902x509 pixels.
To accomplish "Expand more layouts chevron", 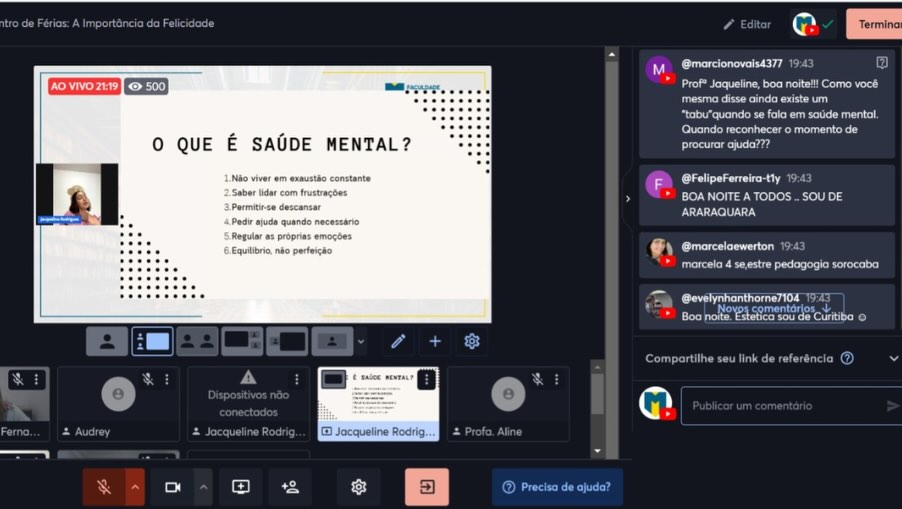I will pyautogui.click(x=361, y=342).
